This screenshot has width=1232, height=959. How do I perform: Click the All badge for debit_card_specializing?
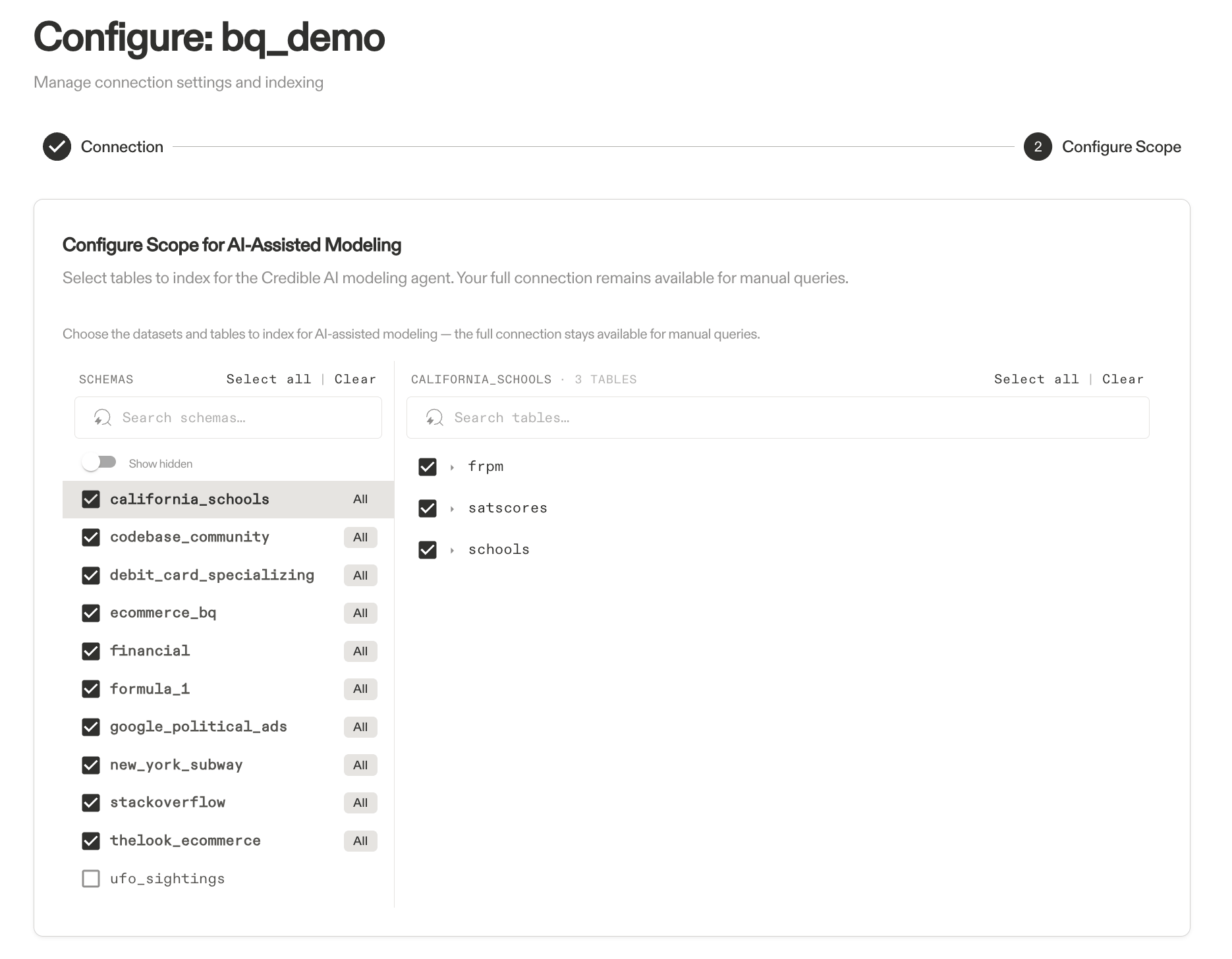(360, 576)
